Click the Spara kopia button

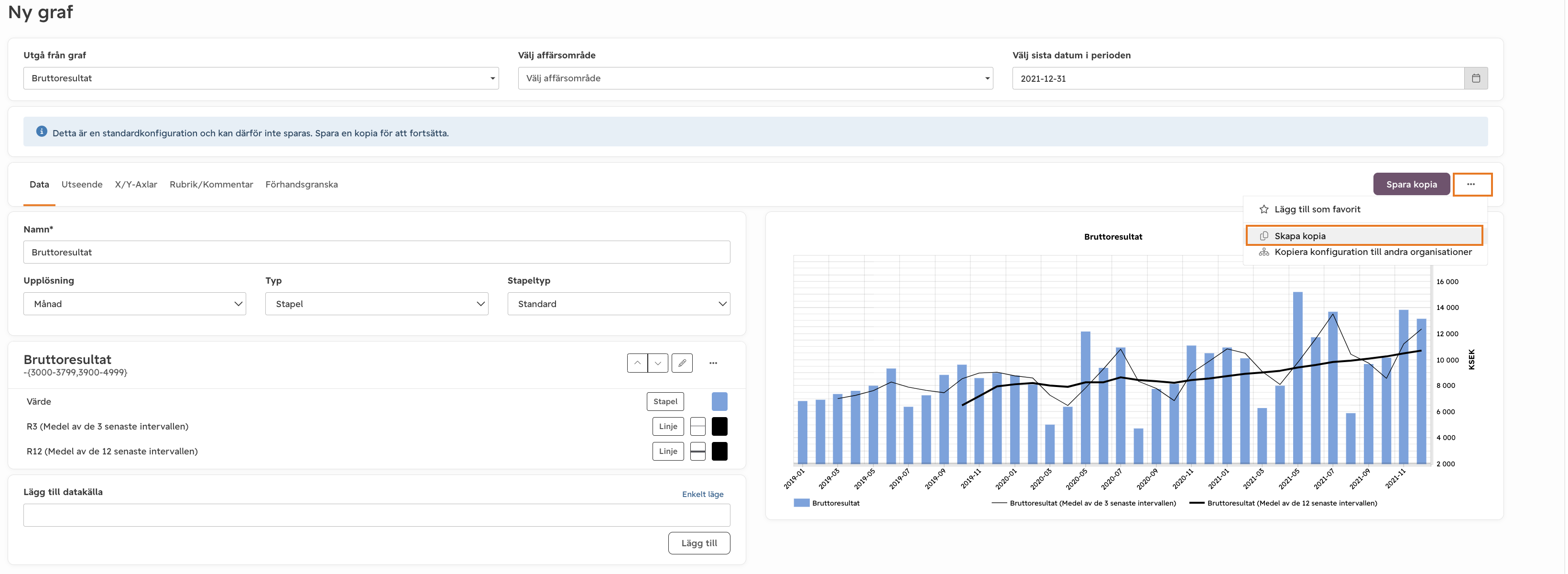[1411, 184]
